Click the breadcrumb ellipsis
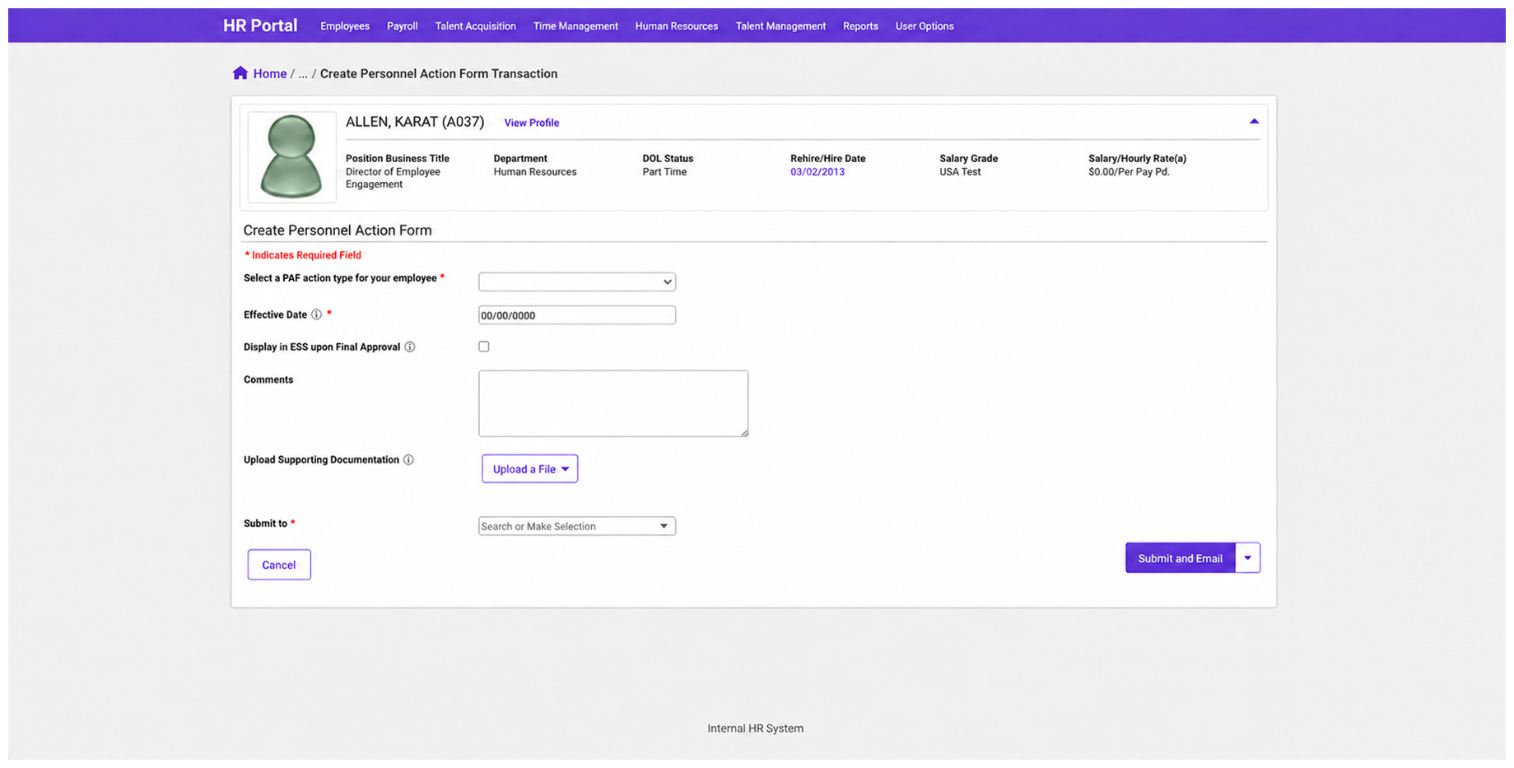 303,74
